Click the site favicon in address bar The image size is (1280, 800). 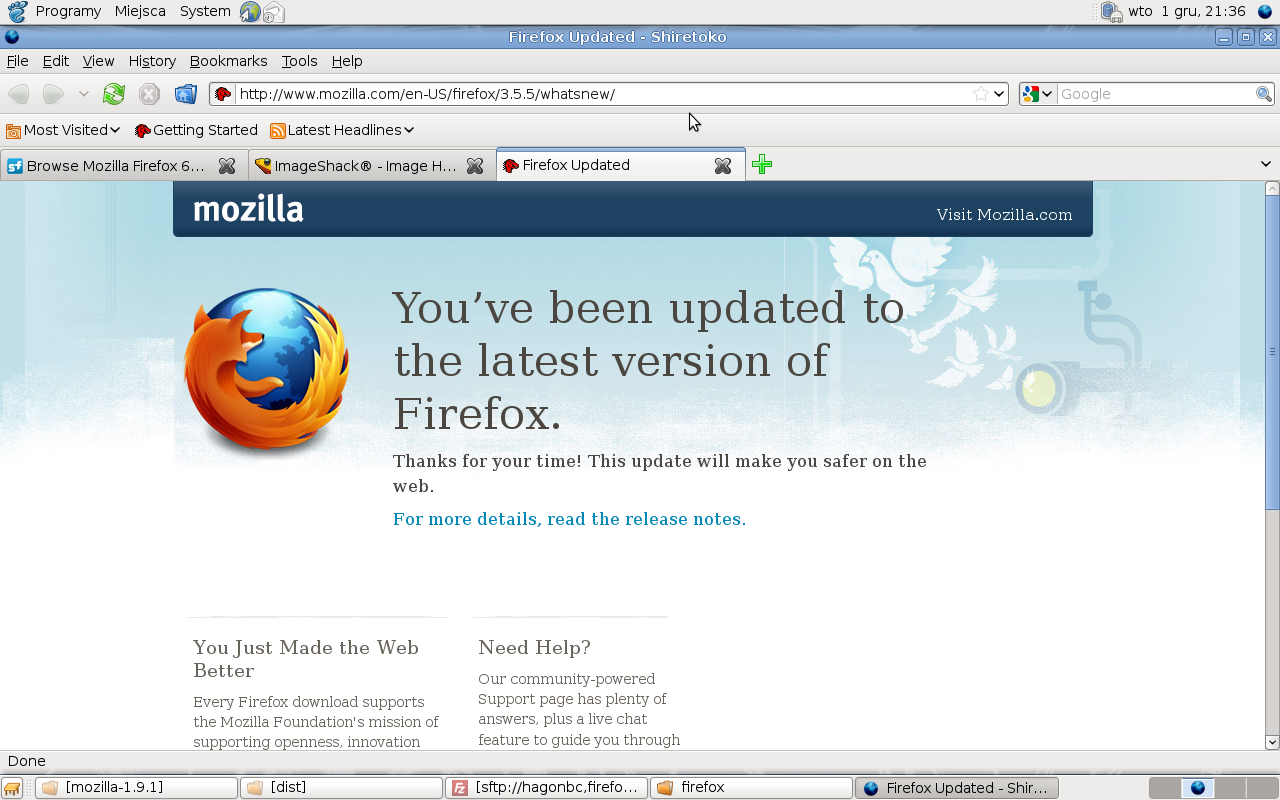click(x=223, y=94)
